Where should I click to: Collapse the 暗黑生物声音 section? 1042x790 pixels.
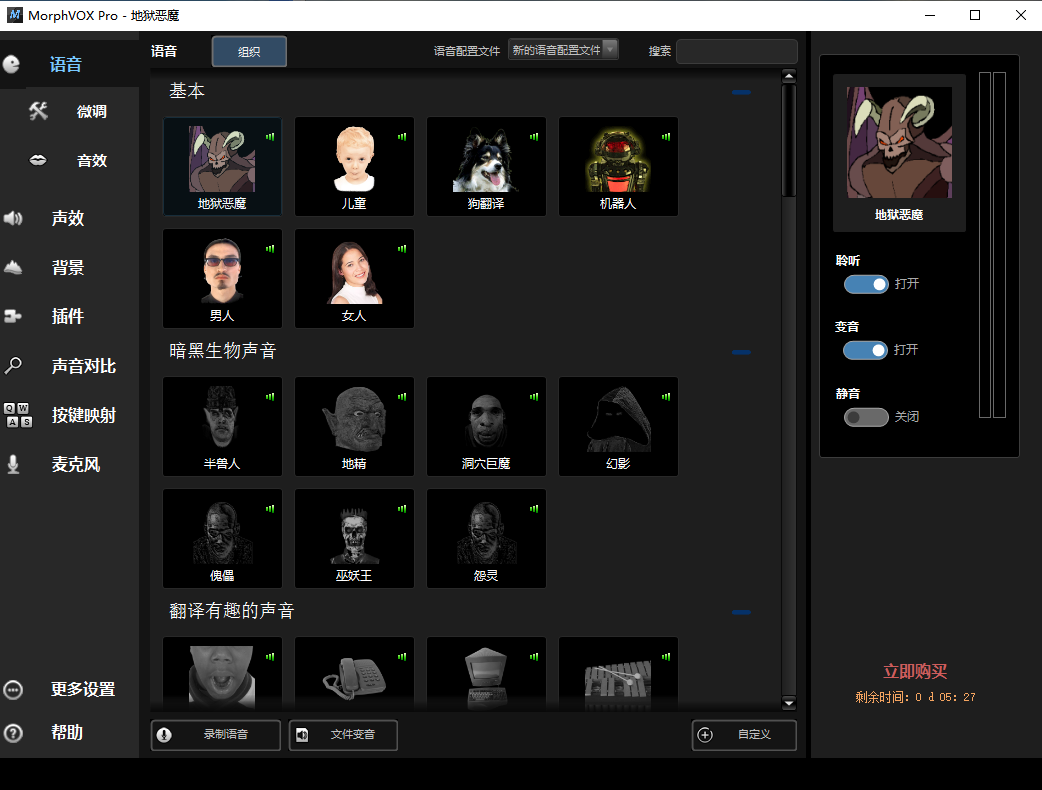[741, 352]
